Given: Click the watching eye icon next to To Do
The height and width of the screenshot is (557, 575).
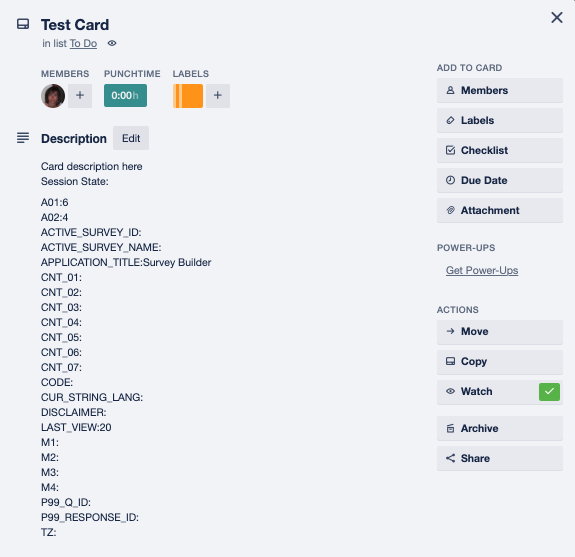Looking at the screenshot, I should click(x=112, y=43).
